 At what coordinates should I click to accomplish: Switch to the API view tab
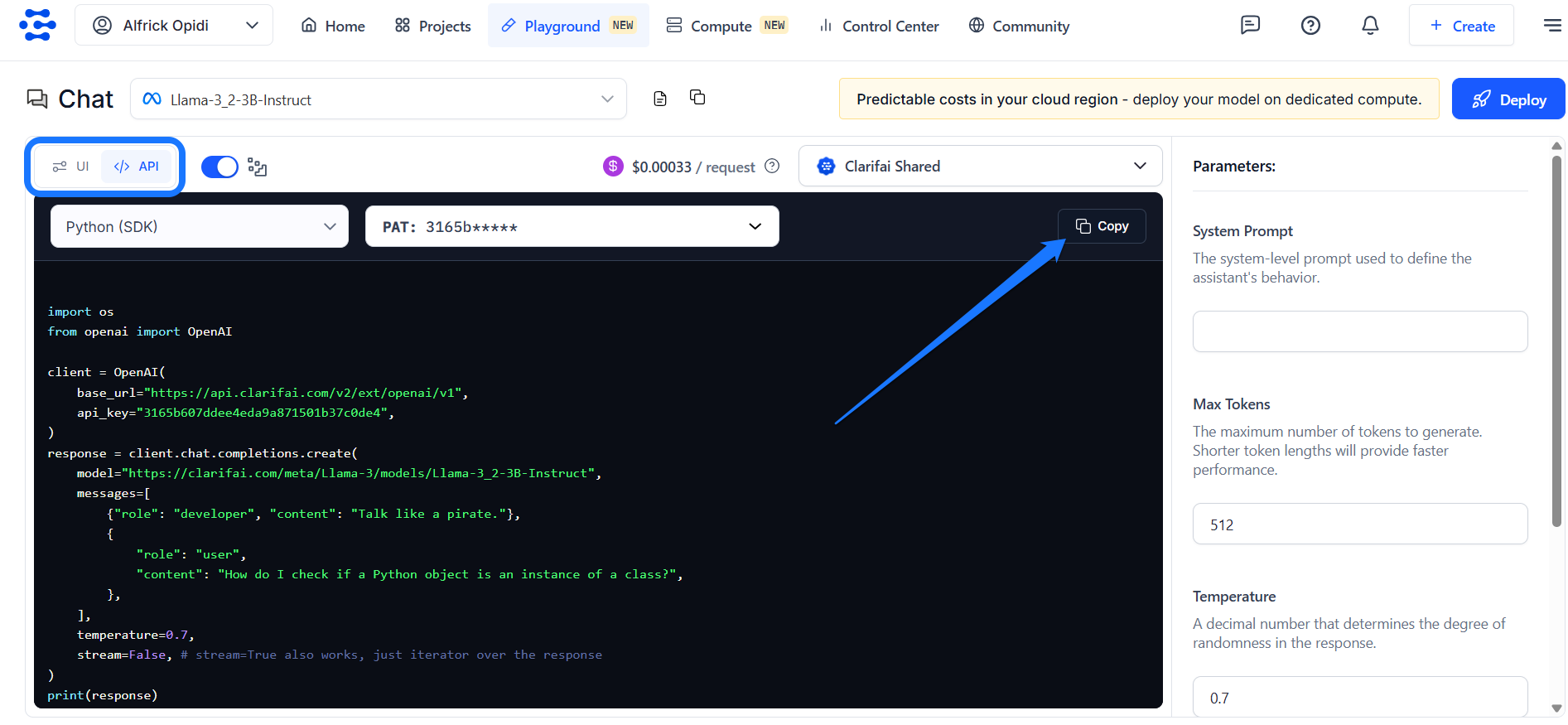137,167
